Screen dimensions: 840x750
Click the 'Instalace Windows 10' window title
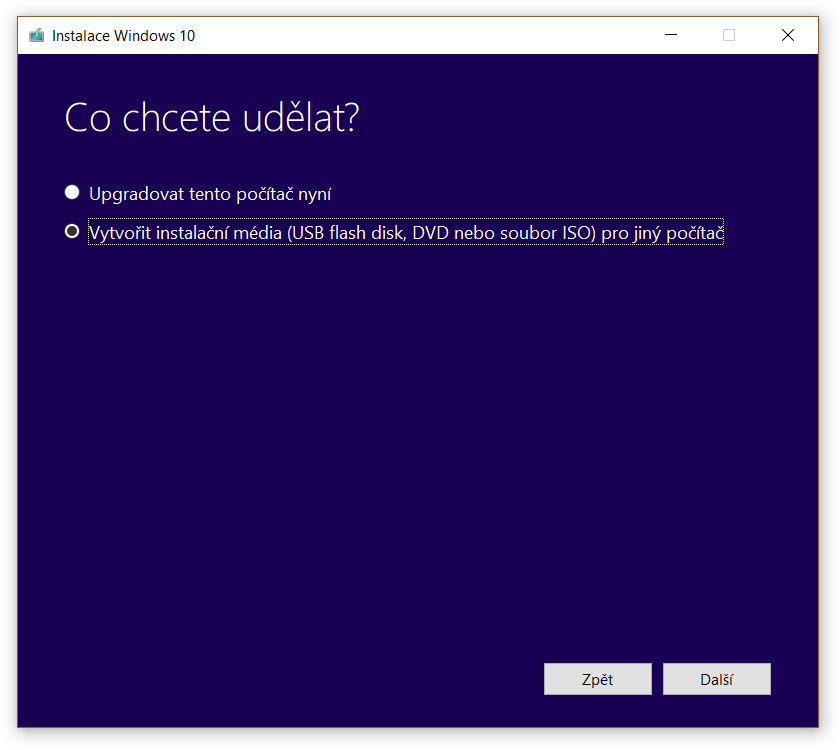coord(123,36)
